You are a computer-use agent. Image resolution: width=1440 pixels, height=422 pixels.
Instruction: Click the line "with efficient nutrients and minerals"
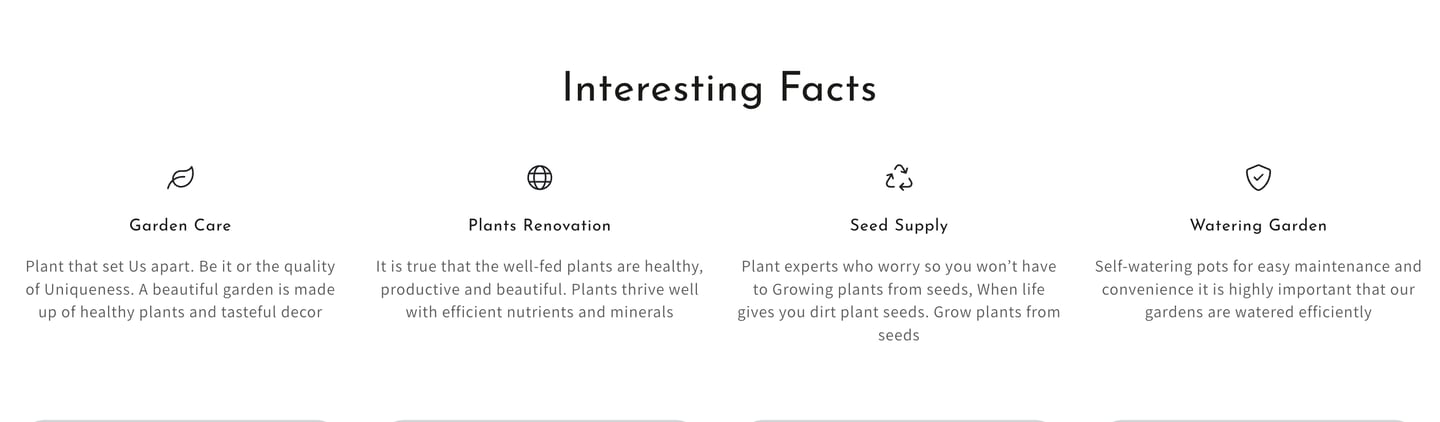click(x=539, y=312)
